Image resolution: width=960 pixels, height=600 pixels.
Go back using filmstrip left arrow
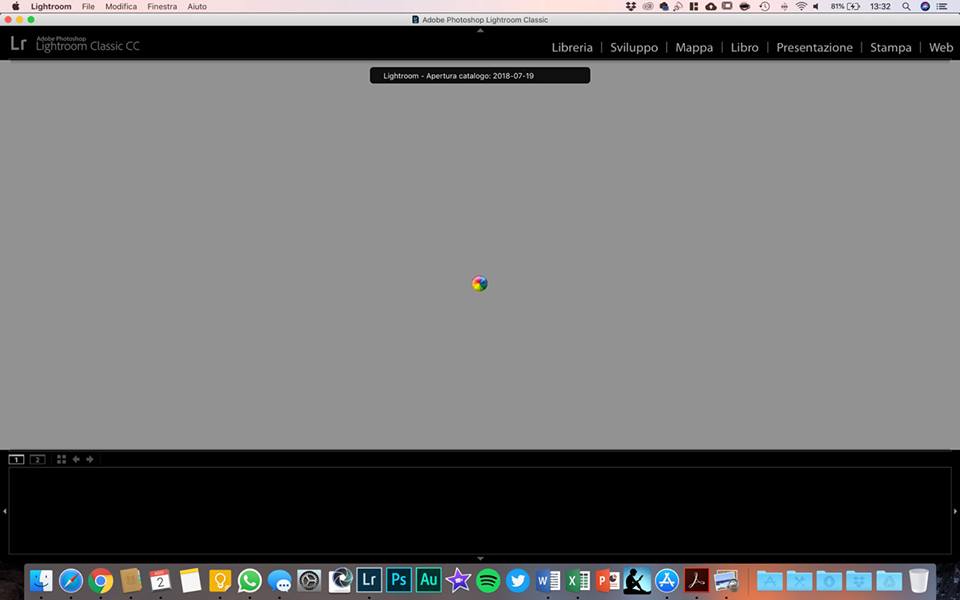click(x=76, y=459)
